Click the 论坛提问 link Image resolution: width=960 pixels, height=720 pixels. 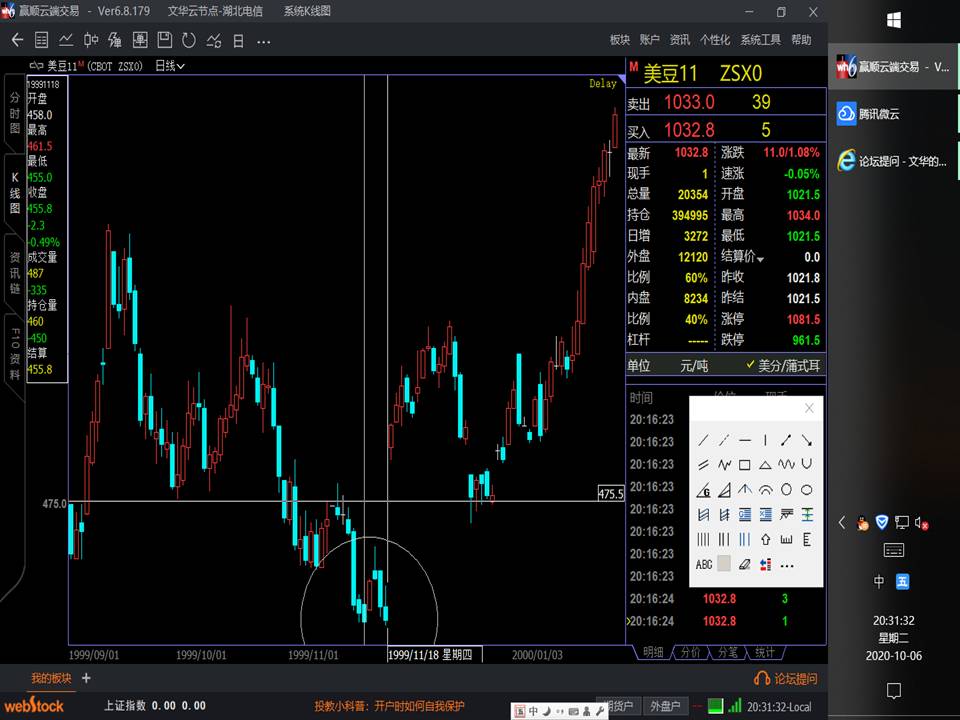(785, 679)
